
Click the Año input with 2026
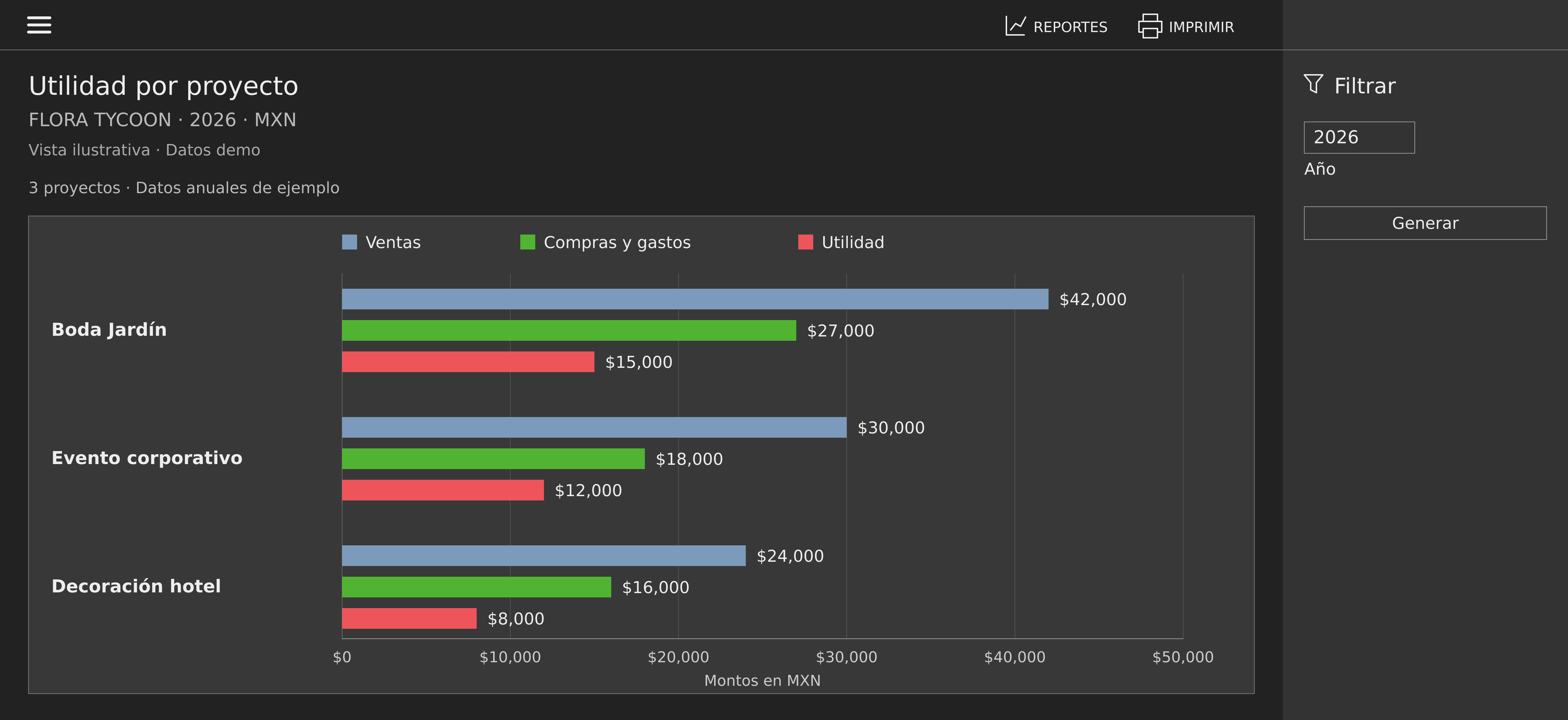tap(1358, 138)
